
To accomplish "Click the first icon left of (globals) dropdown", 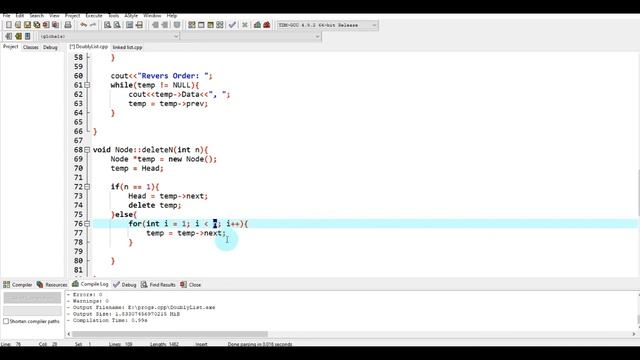I will 9,36.
